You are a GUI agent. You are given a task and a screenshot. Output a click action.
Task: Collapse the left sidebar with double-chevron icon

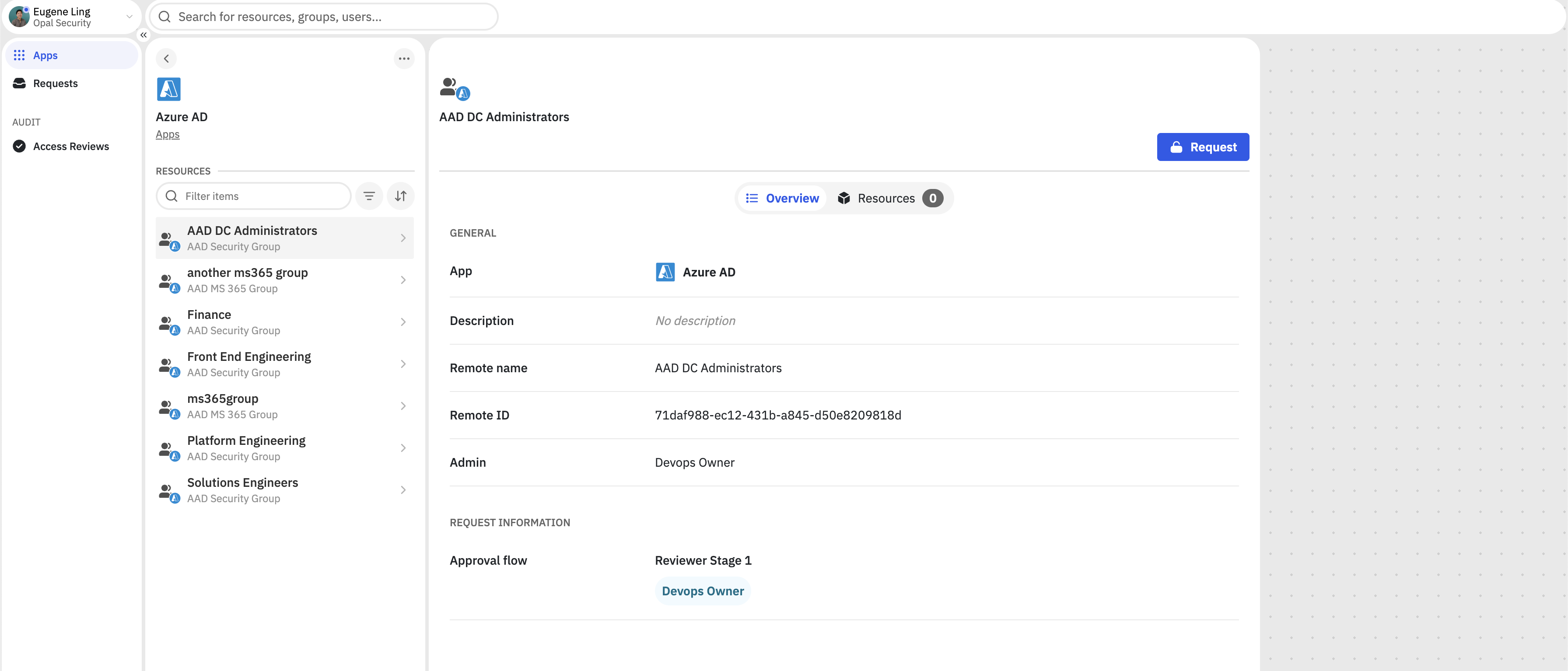pos(143,35)
